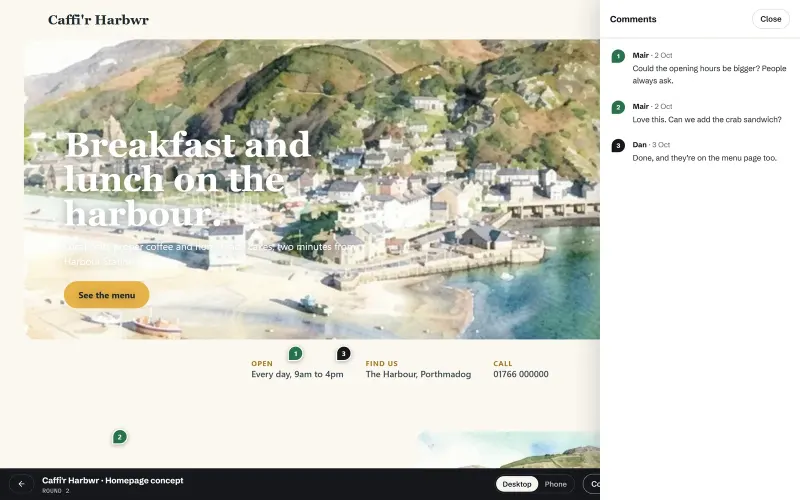This screenshot has width=800, height=500.
Task: Click the 'CALL' label
Action: point(503,363)
